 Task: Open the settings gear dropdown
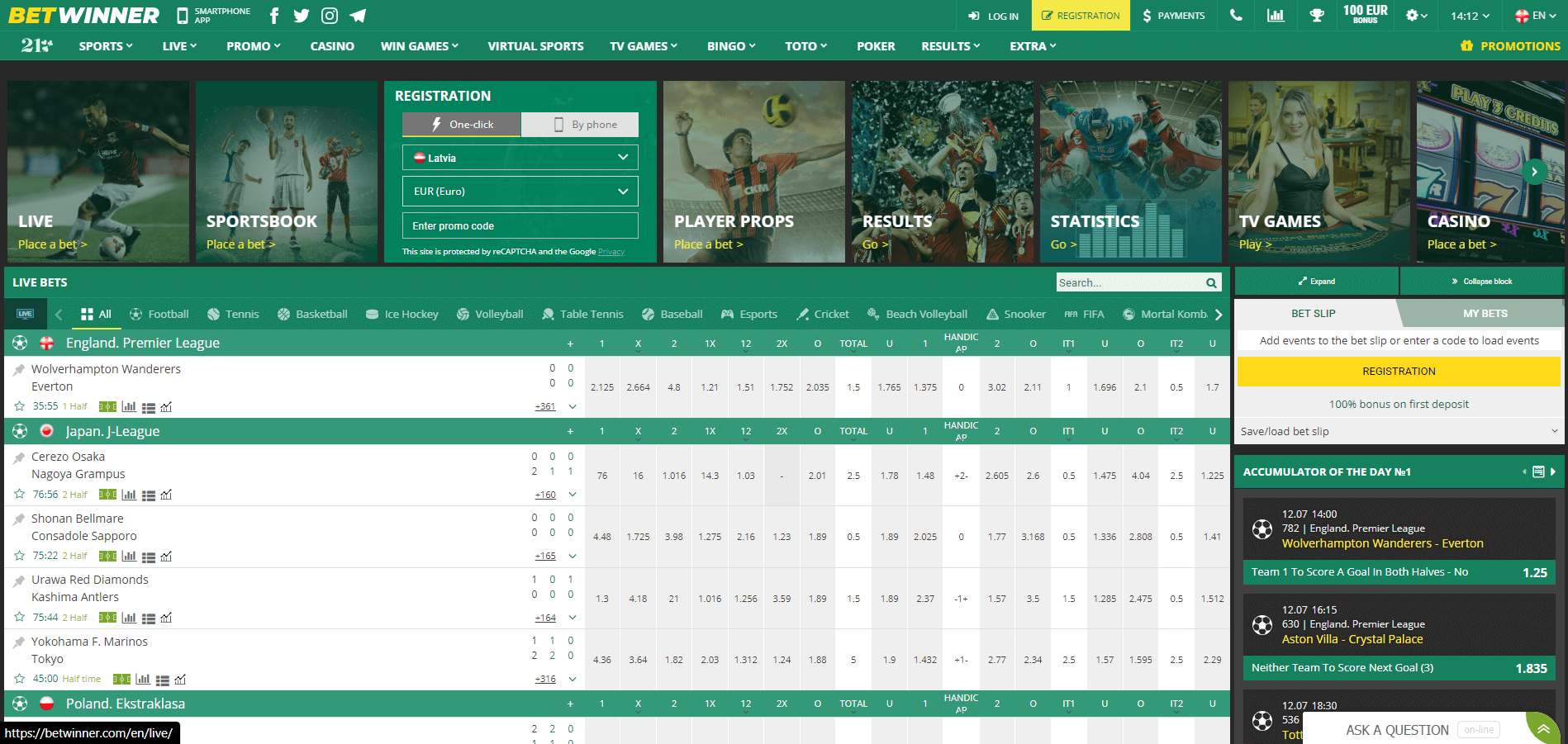[x=1416, y=16]
